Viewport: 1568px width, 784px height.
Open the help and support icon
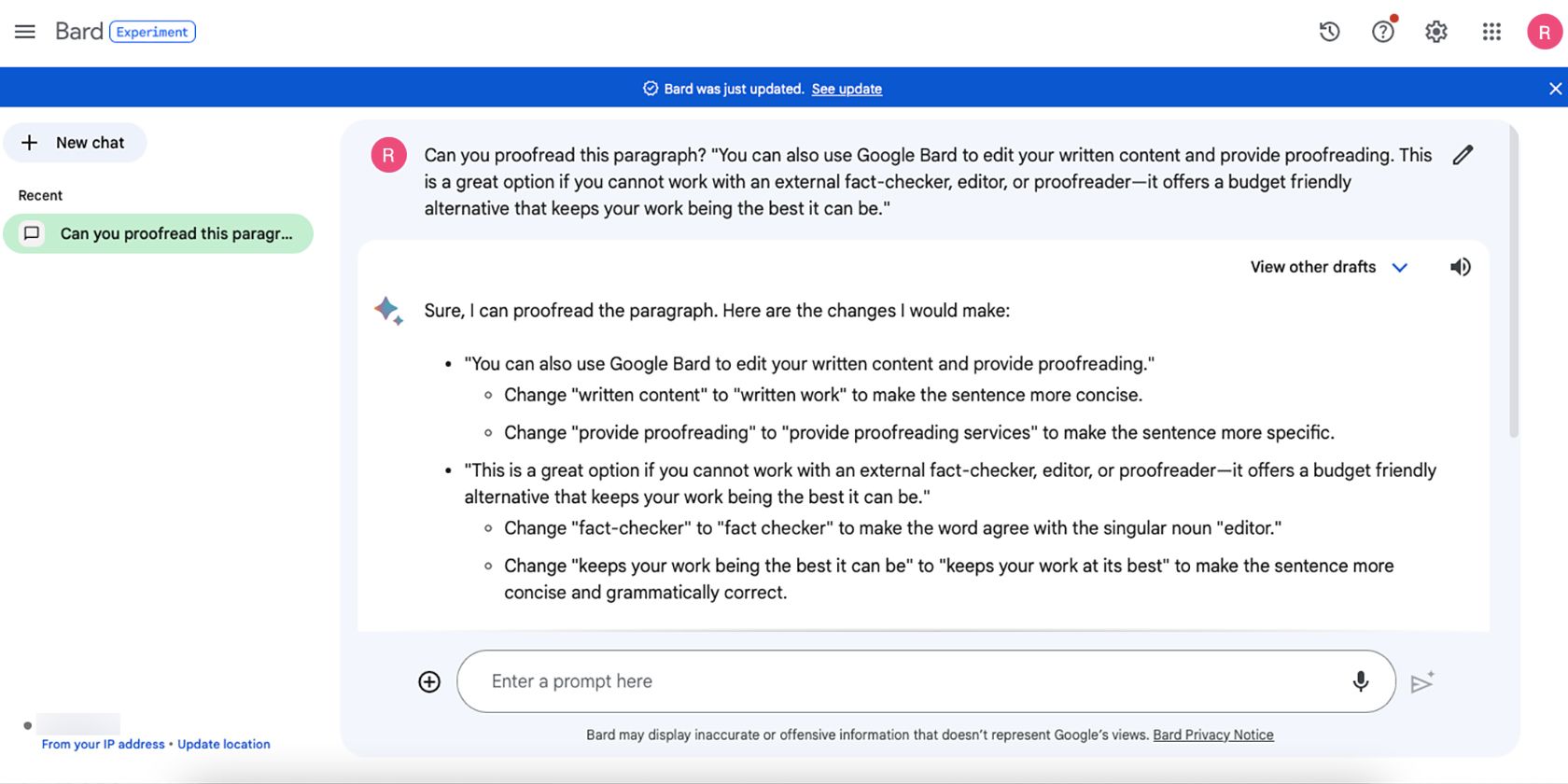1382,32
